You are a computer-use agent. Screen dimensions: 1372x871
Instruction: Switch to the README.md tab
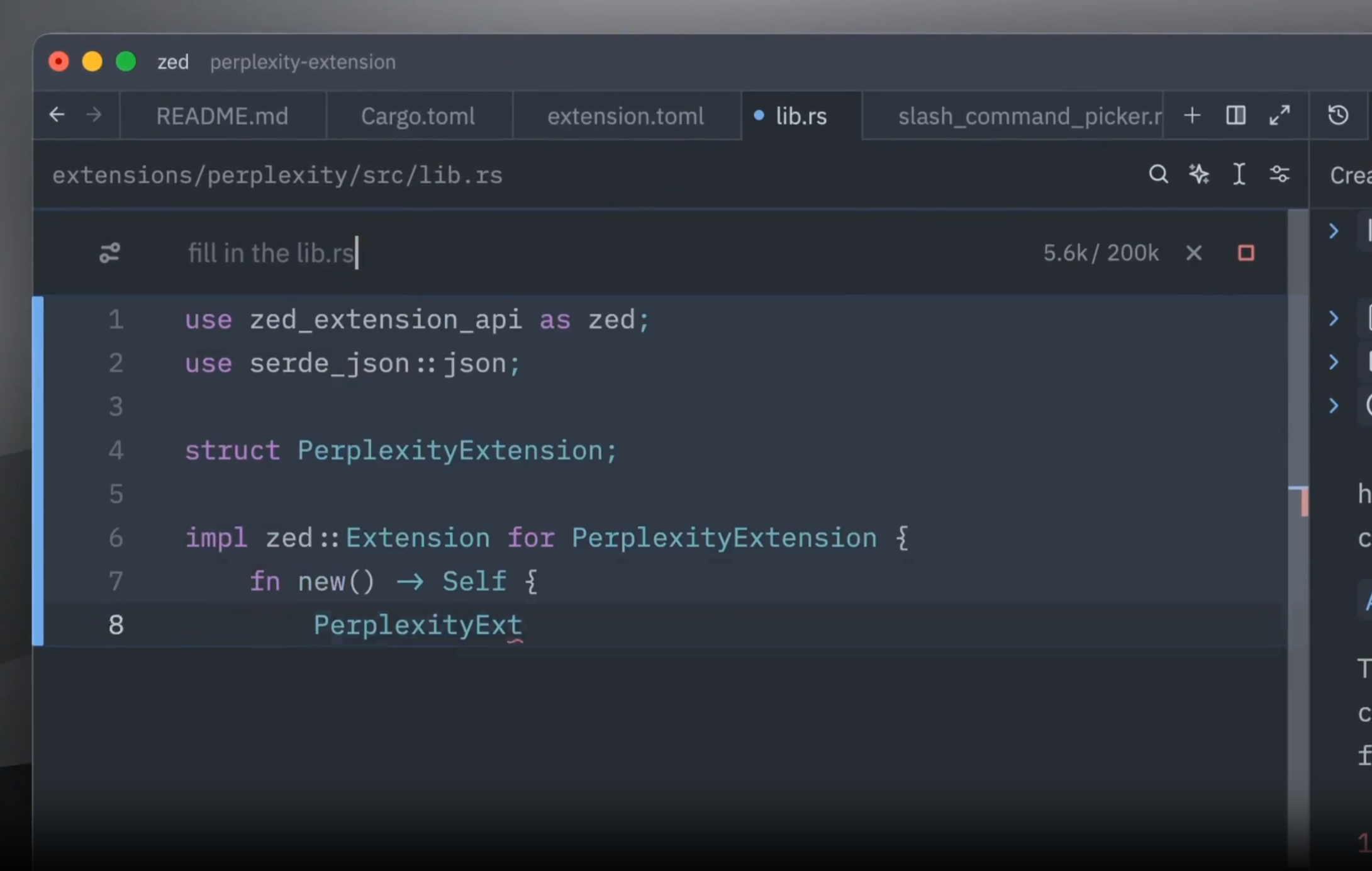tap(222, 116)
